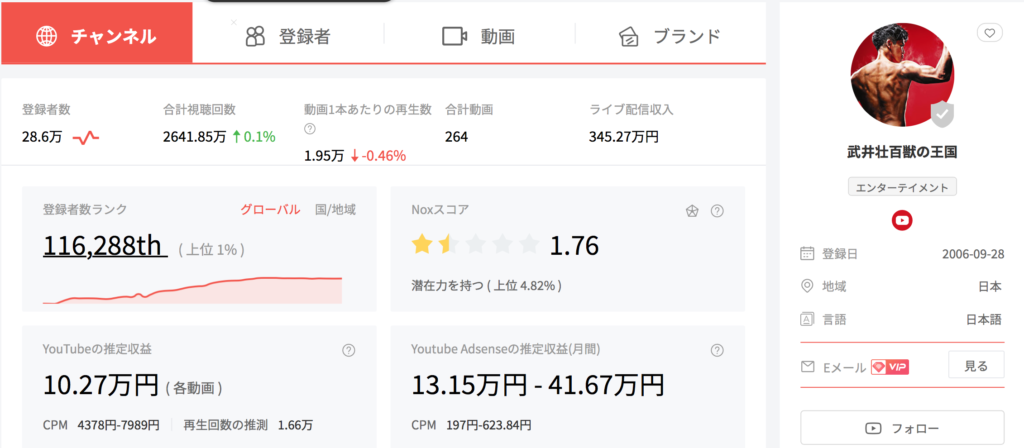Open the チャンネル tab
This screenshot has height=448, width=1024.
pyautogui.click(x=97, y=32)
